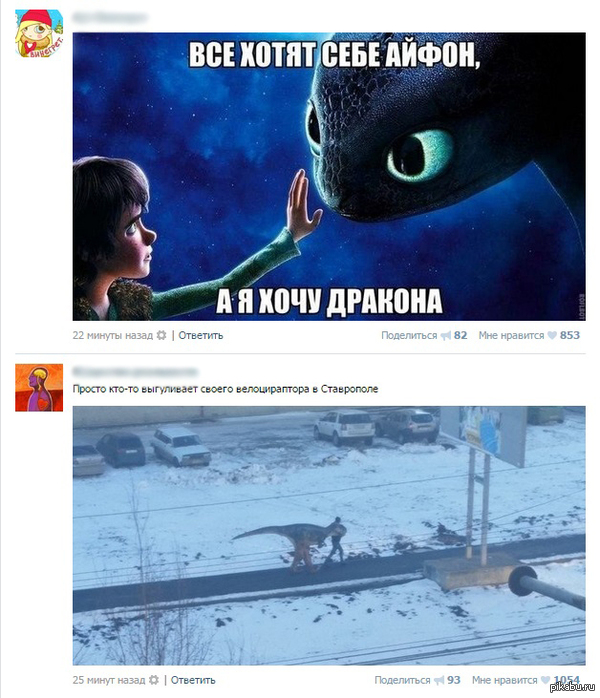This screenshot has width=600, height=698.
Task: Click the gear icon next to 25 минут назад
Action: (x=154, y=680)
